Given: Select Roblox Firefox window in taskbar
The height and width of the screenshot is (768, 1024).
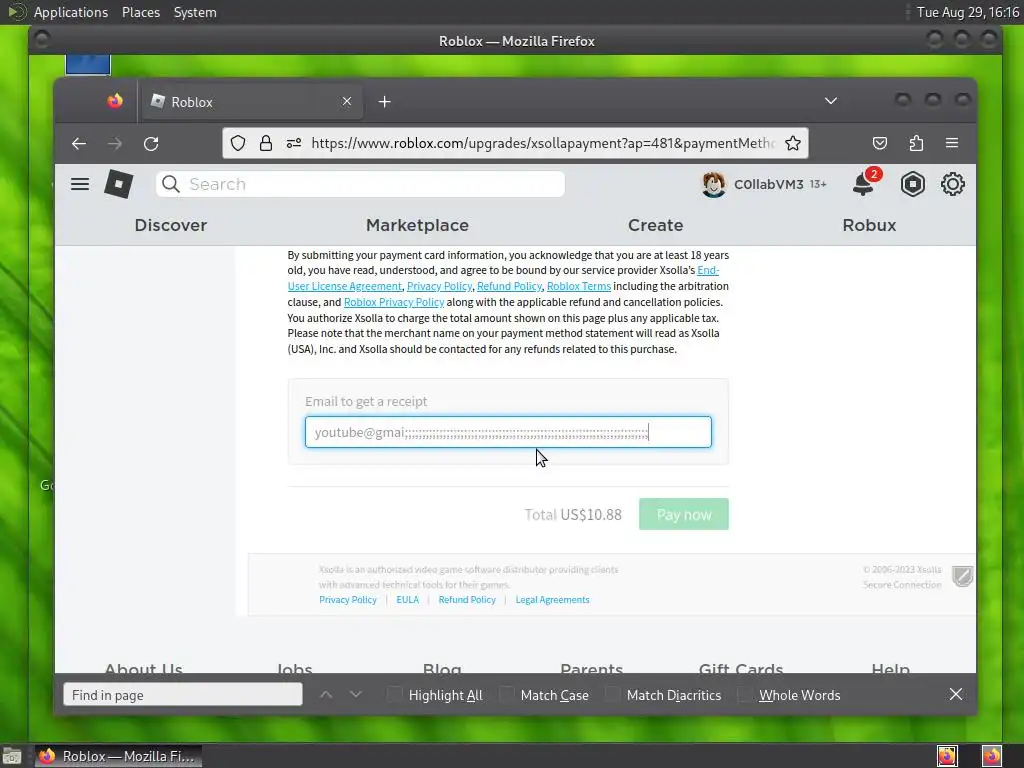Looking at the screenshot, I should 118,756.
